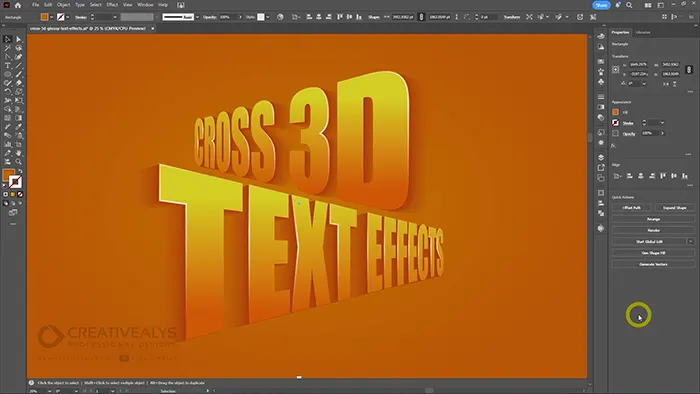Open the Asset Export panel icon
Screen dimensions: 700x394
click(601, 168)
